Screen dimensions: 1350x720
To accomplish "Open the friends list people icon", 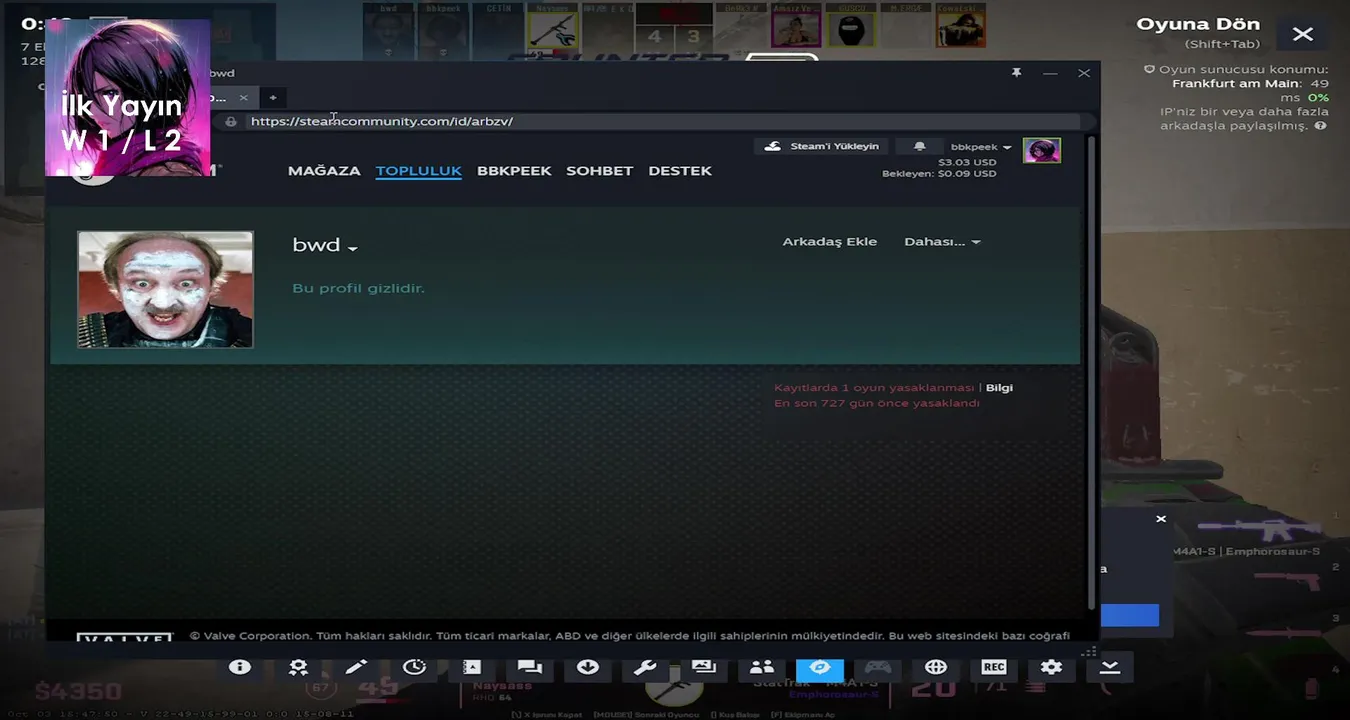I will click(762, 667).
